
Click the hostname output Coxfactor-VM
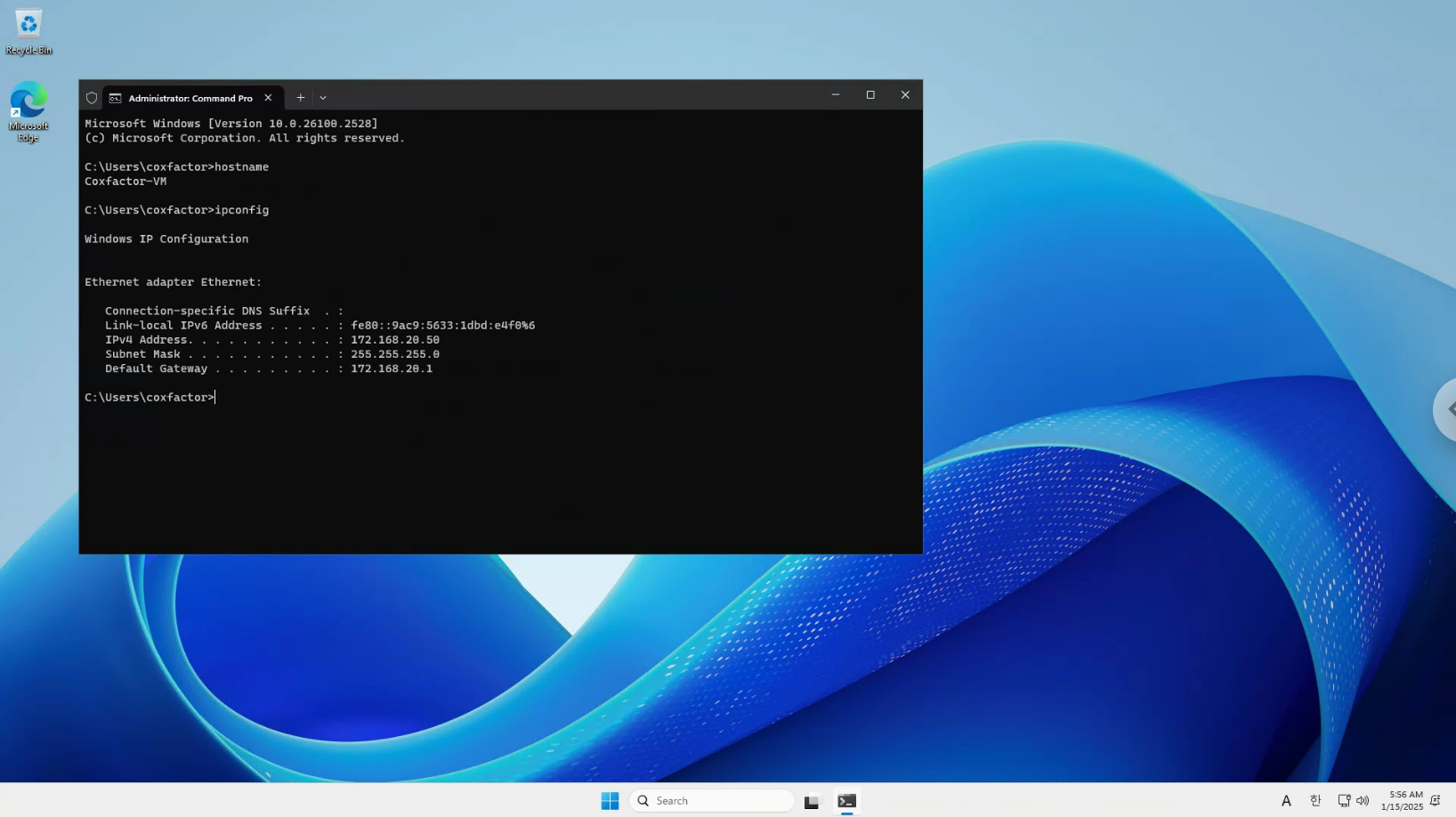pyautogui.click(x=125, y=182)
